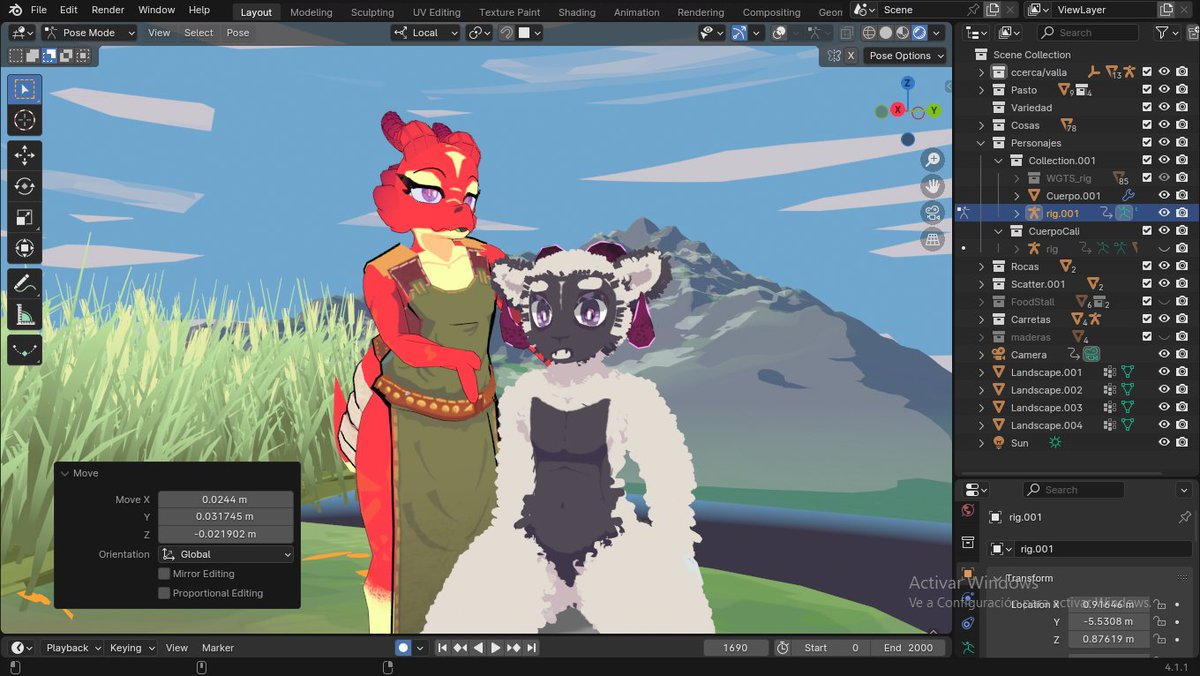The image size is (1200, 676).
Task: Toggle the auto keying record button
Action: [x=403, y=648]
